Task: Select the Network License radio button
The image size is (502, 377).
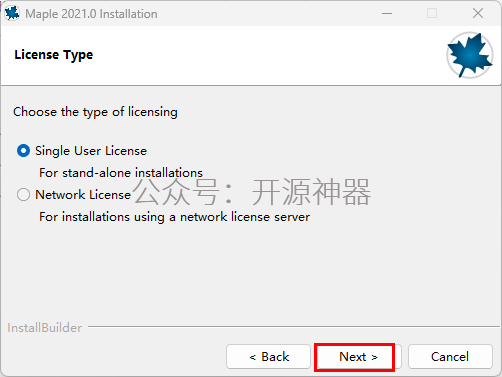Action: tap(23, 194)
